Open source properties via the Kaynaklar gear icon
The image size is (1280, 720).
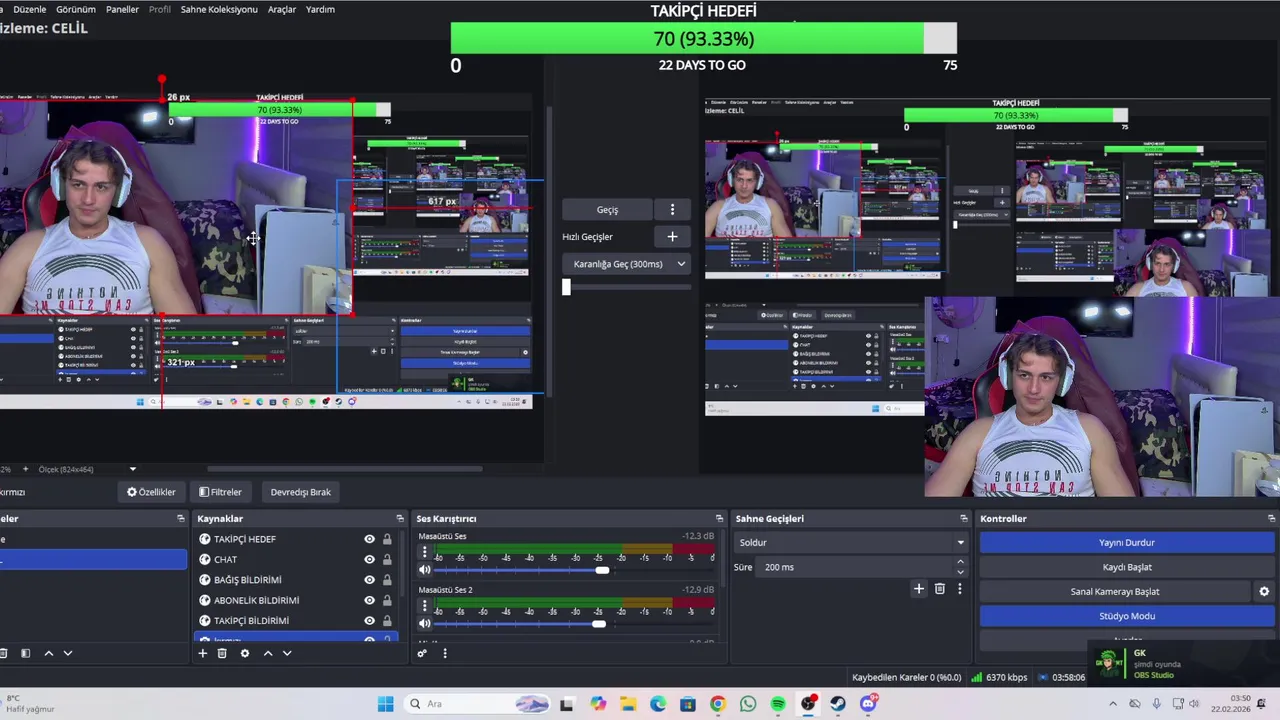(244, 653)
